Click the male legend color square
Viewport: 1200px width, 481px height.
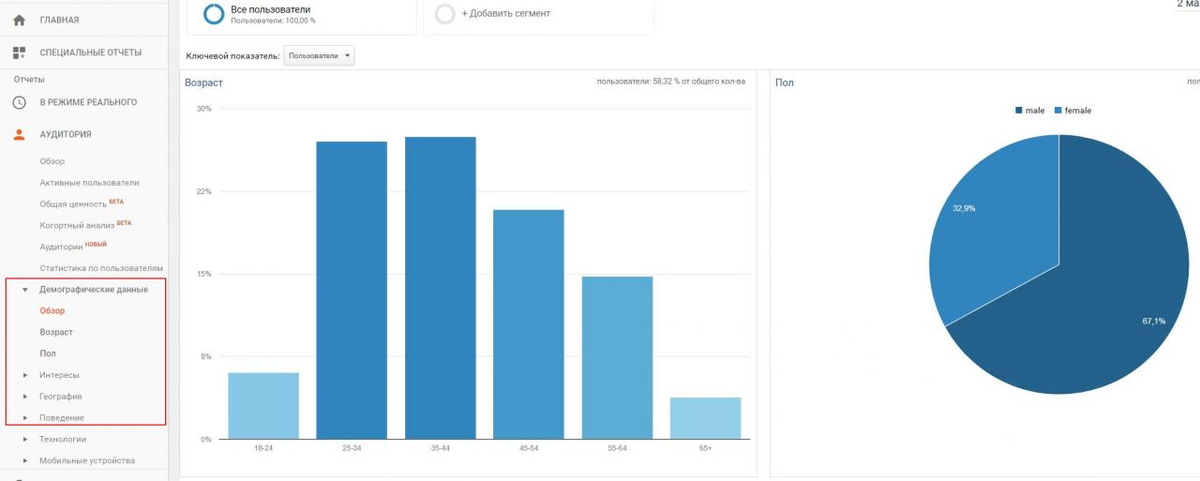(x=1019, y=110)
